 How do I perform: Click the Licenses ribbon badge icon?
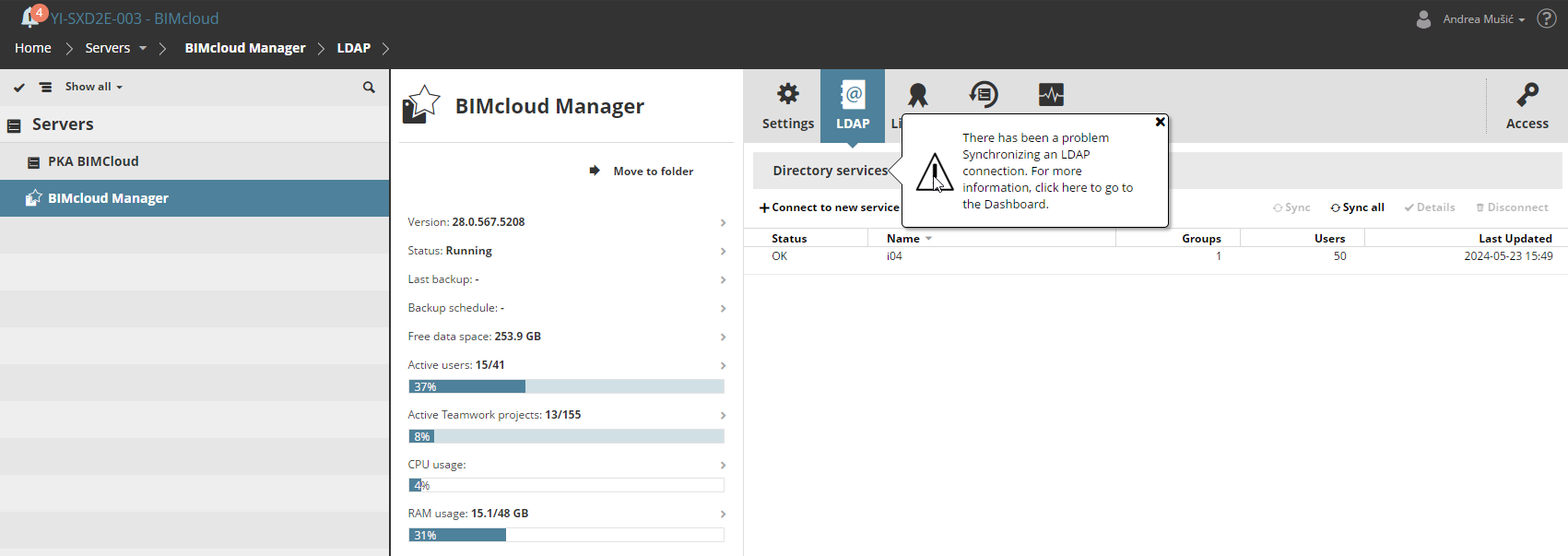pyautogui.click(x=917, y=95)
